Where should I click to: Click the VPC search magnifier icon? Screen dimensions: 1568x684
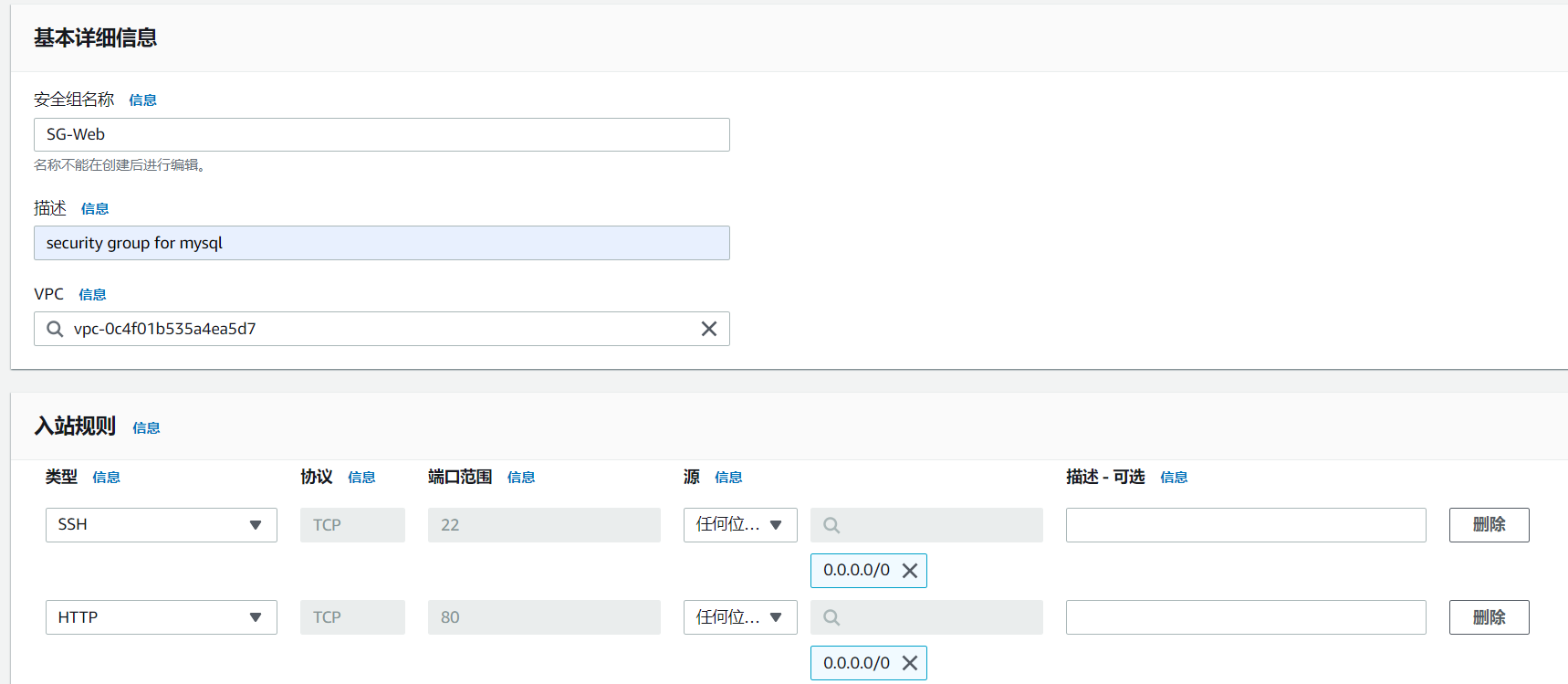55,329
